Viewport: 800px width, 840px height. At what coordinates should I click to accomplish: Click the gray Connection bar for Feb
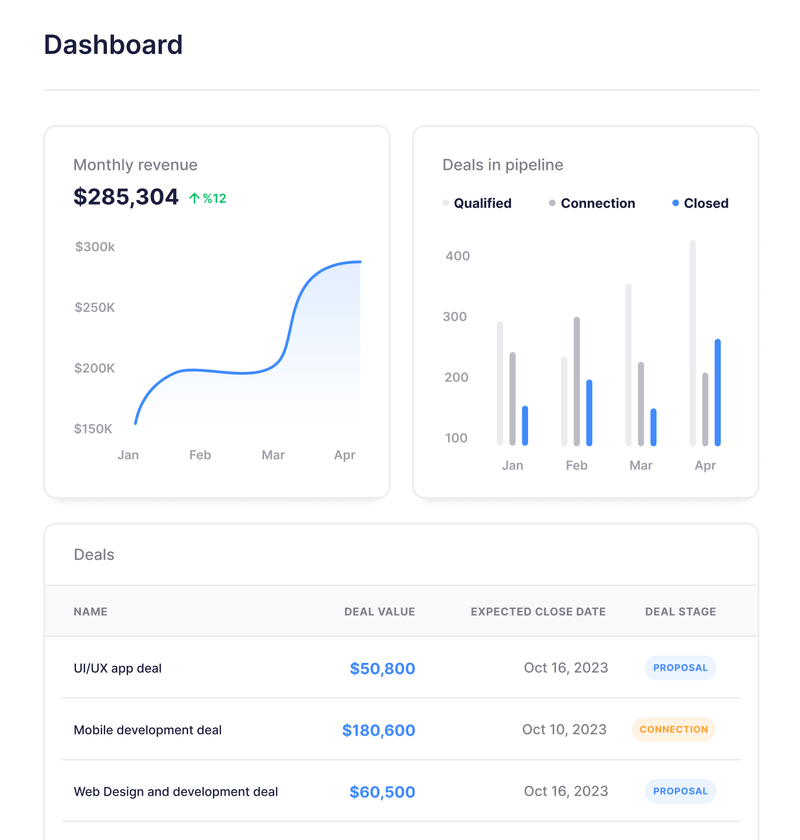577,381
